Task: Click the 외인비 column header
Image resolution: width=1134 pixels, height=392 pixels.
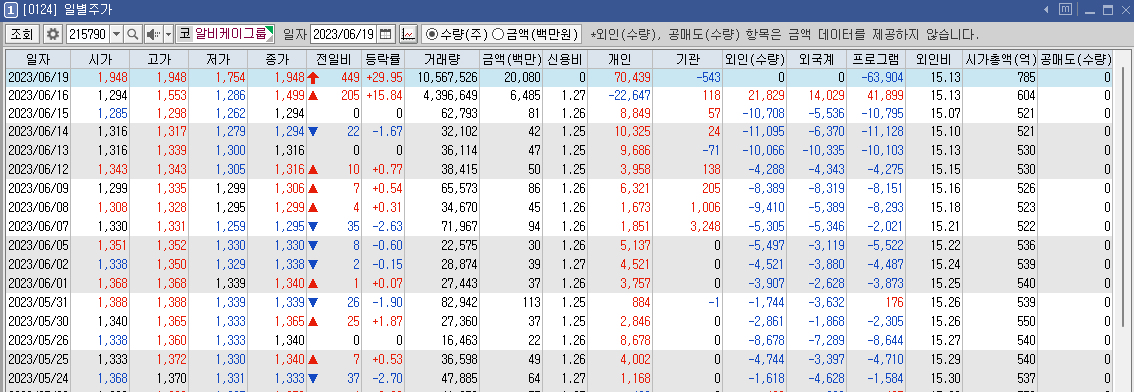Action: (934, 59)
